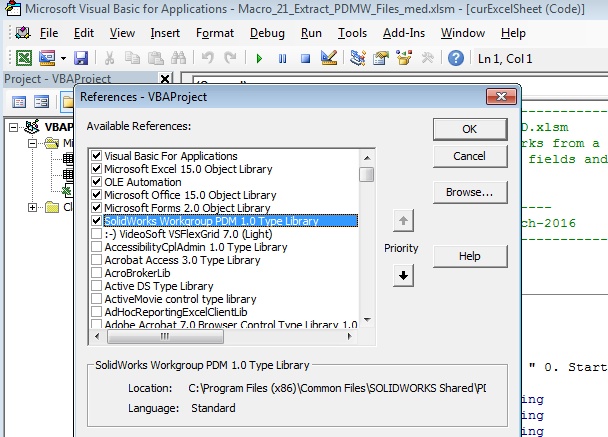Close the Project - VBAProject panel

(165, 79)
